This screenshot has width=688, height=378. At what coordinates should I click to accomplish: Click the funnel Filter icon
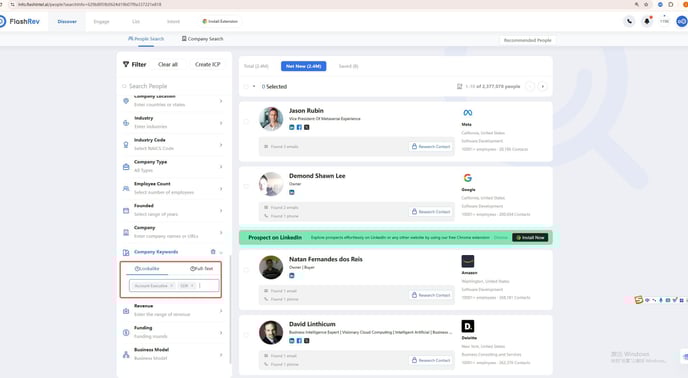click(x=126, y=64)
